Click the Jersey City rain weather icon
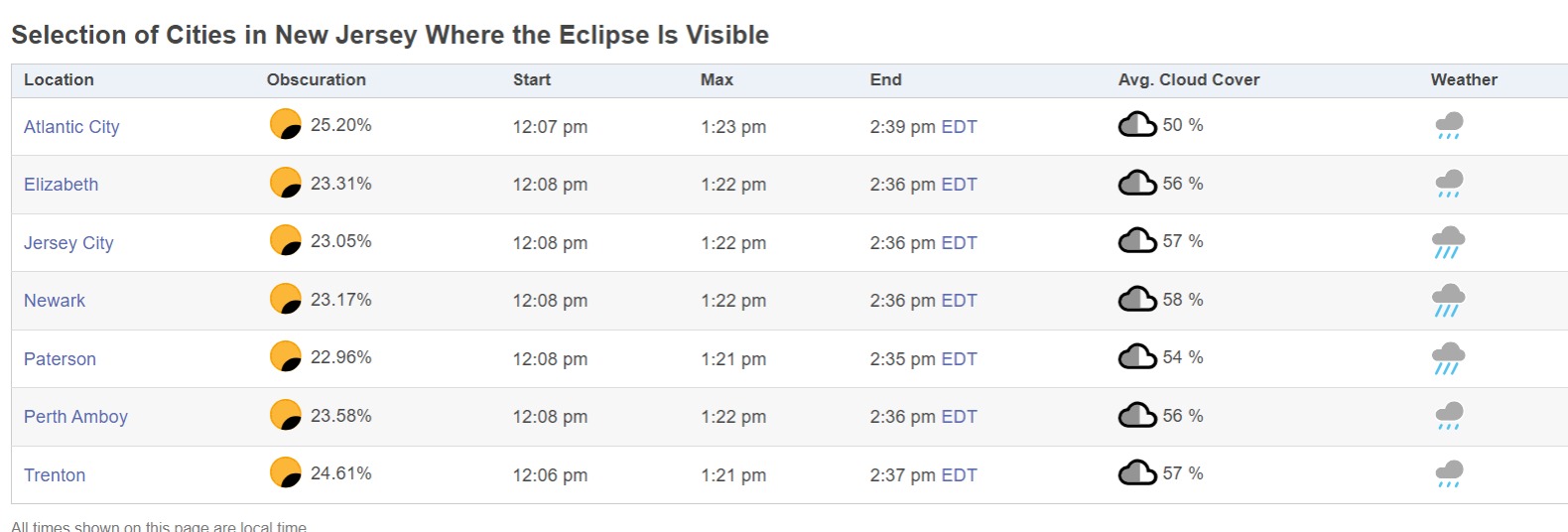The width and height of the screenshot is (1568, 532). (1448, 243)
